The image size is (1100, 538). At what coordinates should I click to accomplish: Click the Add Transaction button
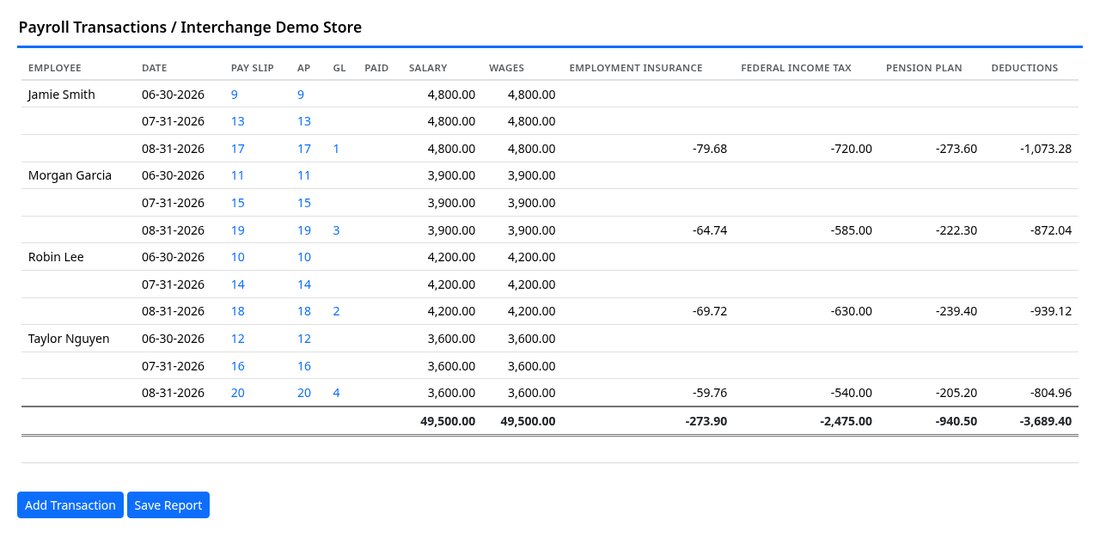70,505
